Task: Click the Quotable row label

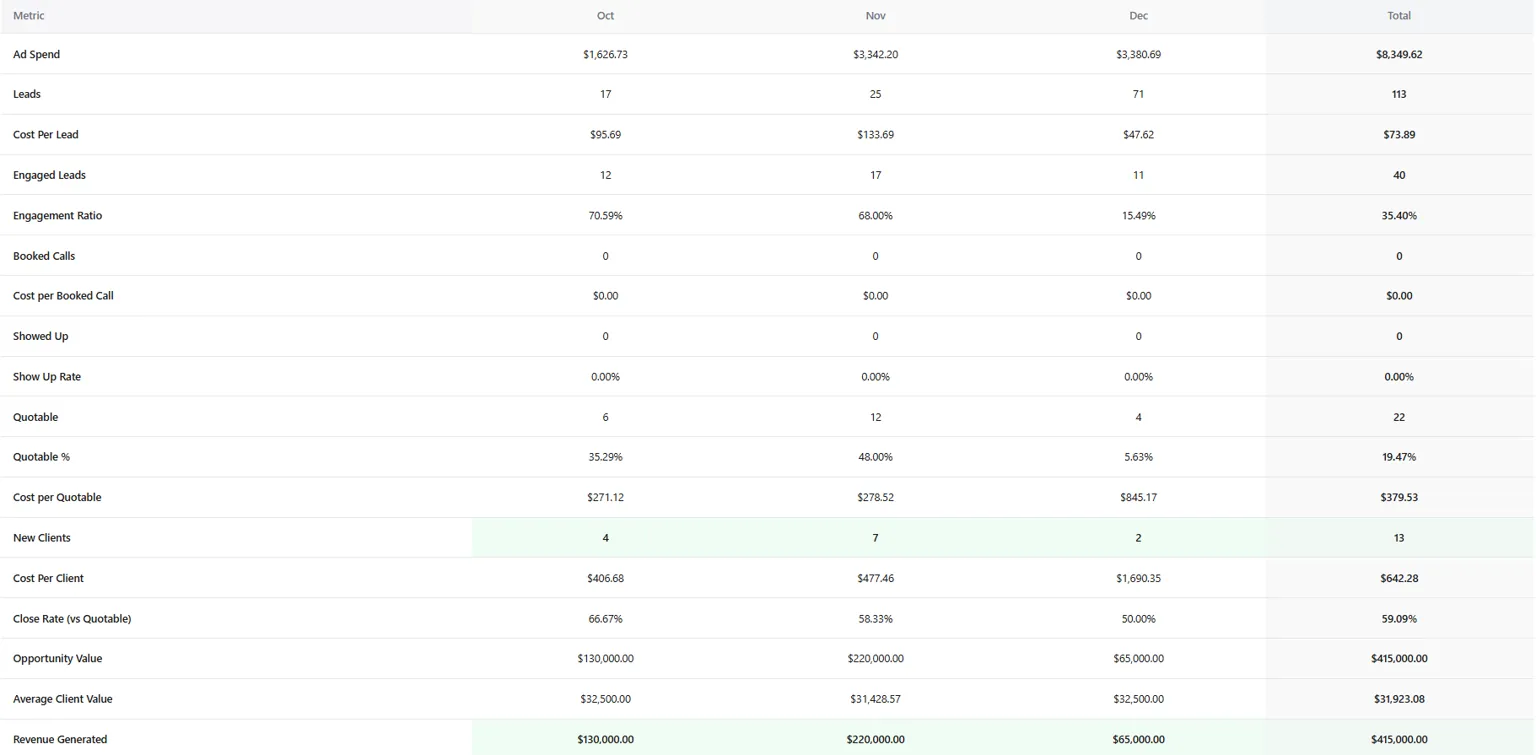Action: (35, 417)
